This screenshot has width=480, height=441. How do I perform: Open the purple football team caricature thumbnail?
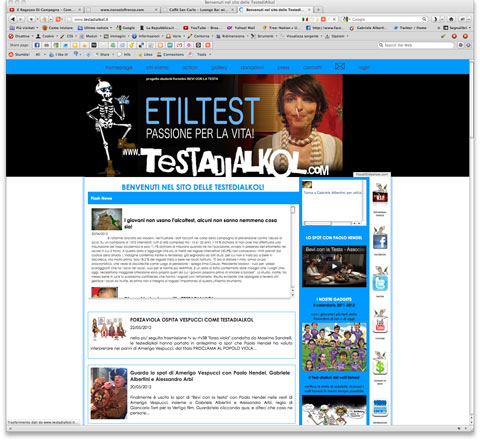click(334, 347)
